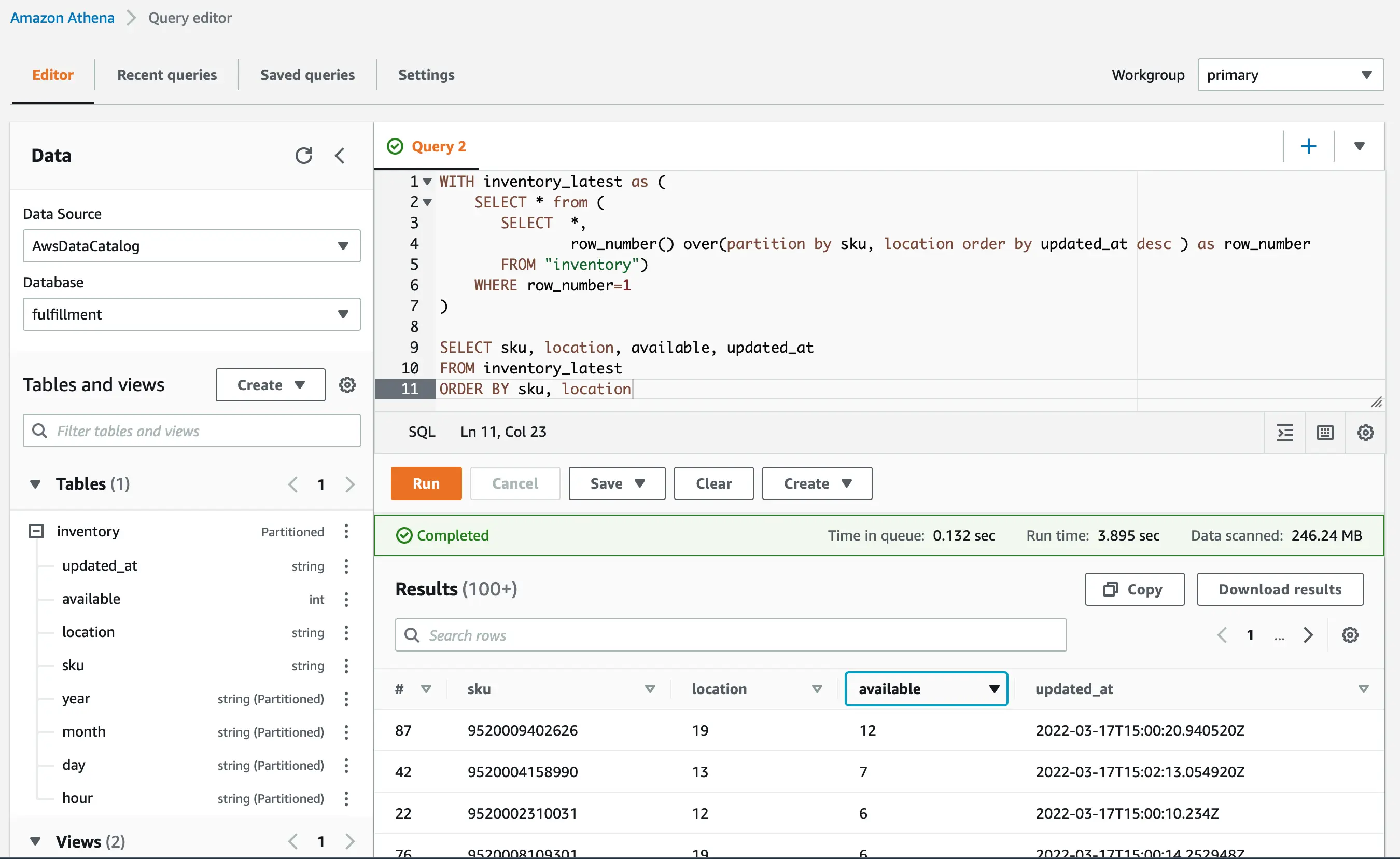
Task: Select sku cell 9520009402626
Action: coord(523,730)
